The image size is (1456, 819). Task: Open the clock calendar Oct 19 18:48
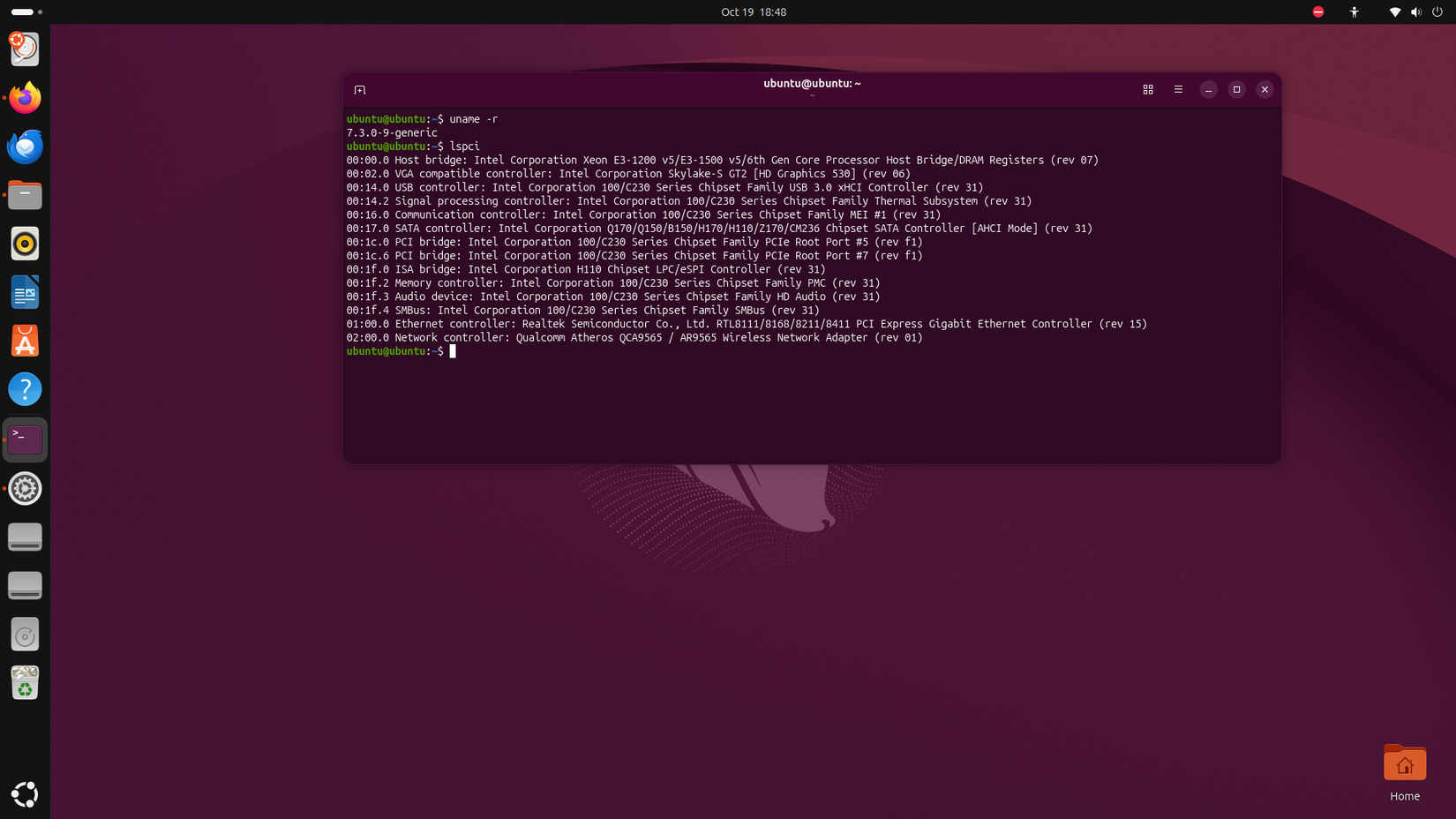pos(754,11)
